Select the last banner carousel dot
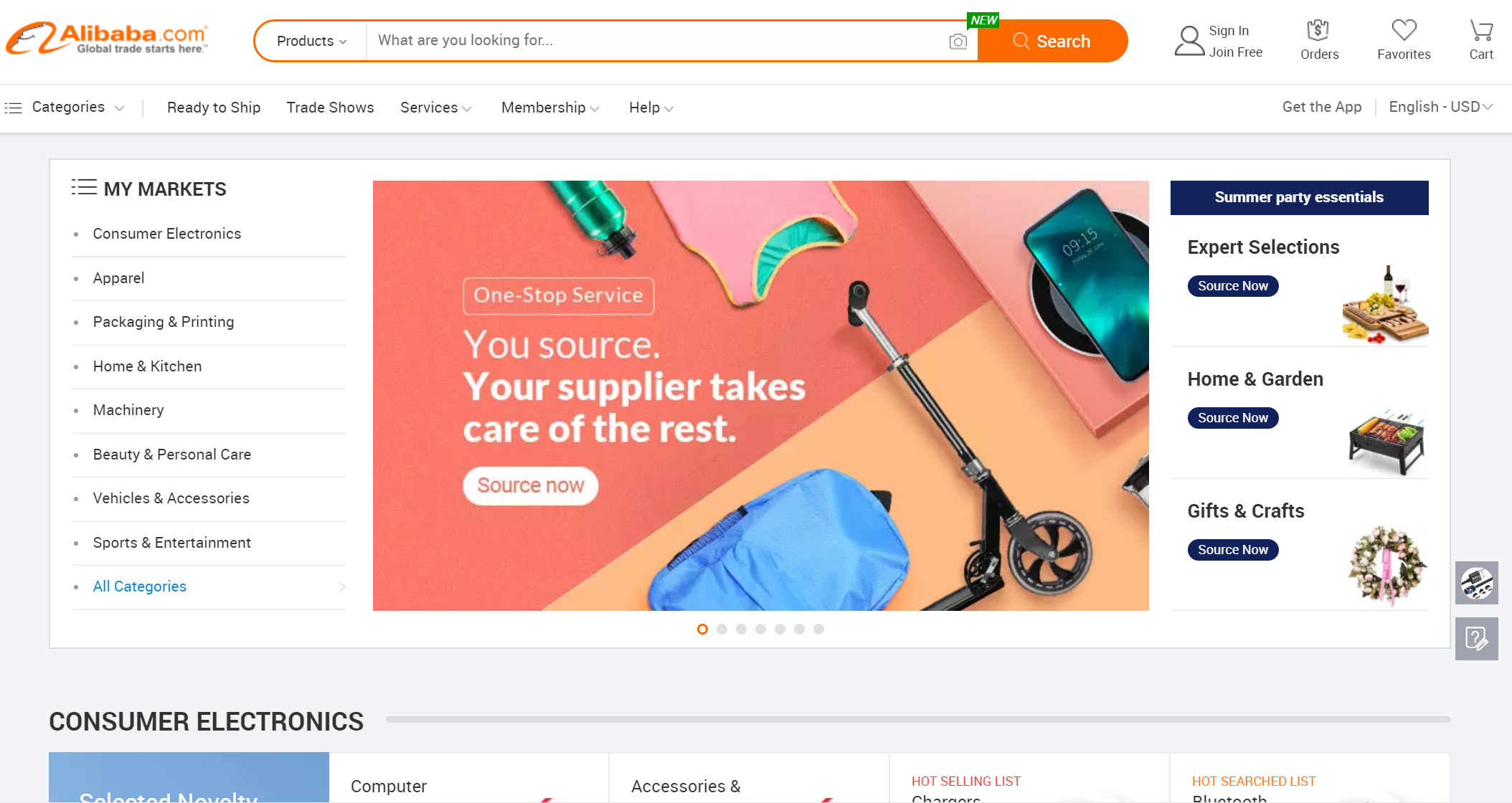This screenshot has height=803, width=1512. 818,629
